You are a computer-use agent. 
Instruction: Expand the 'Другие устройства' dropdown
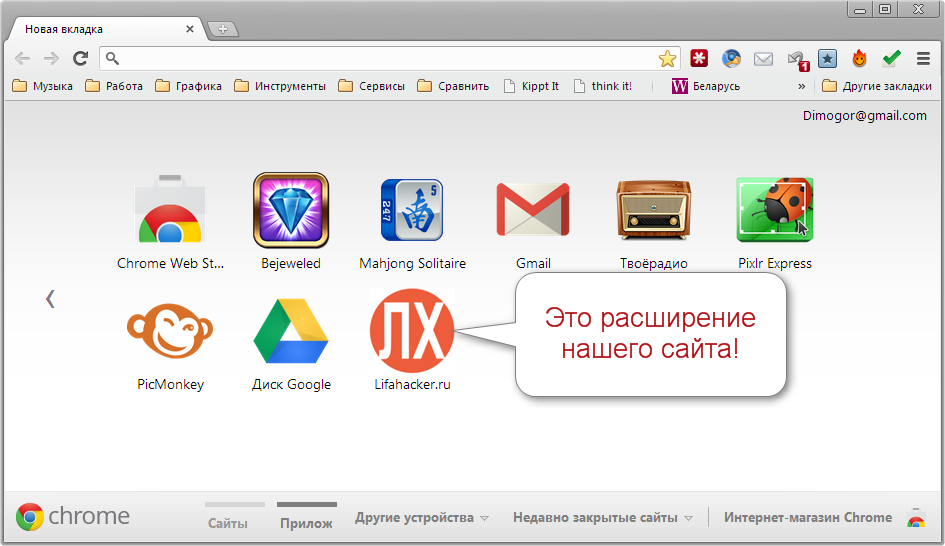coord(422,518)
